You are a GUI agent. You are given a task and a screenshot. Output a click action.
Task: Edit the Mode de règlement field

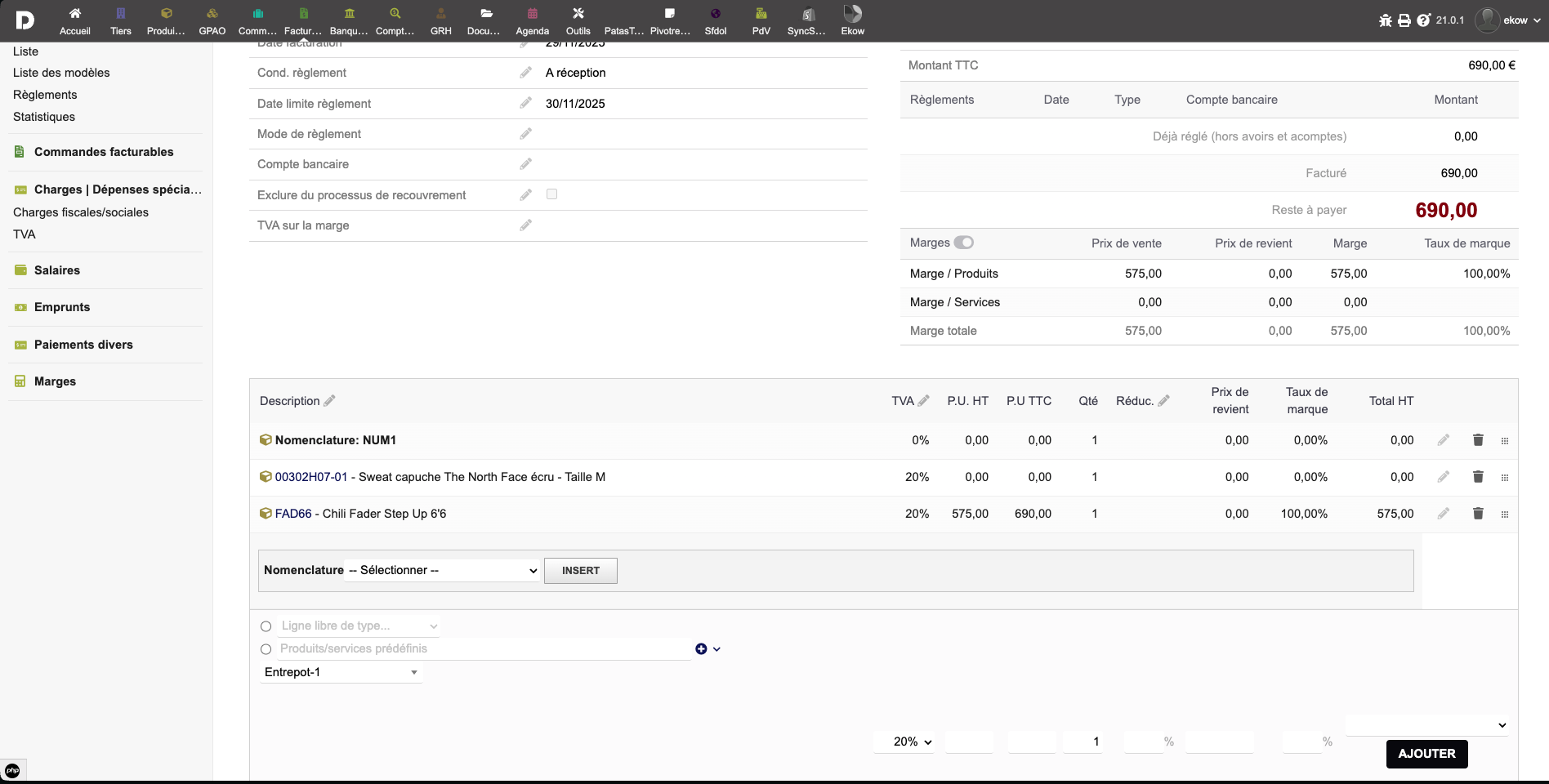pos(525,134)
